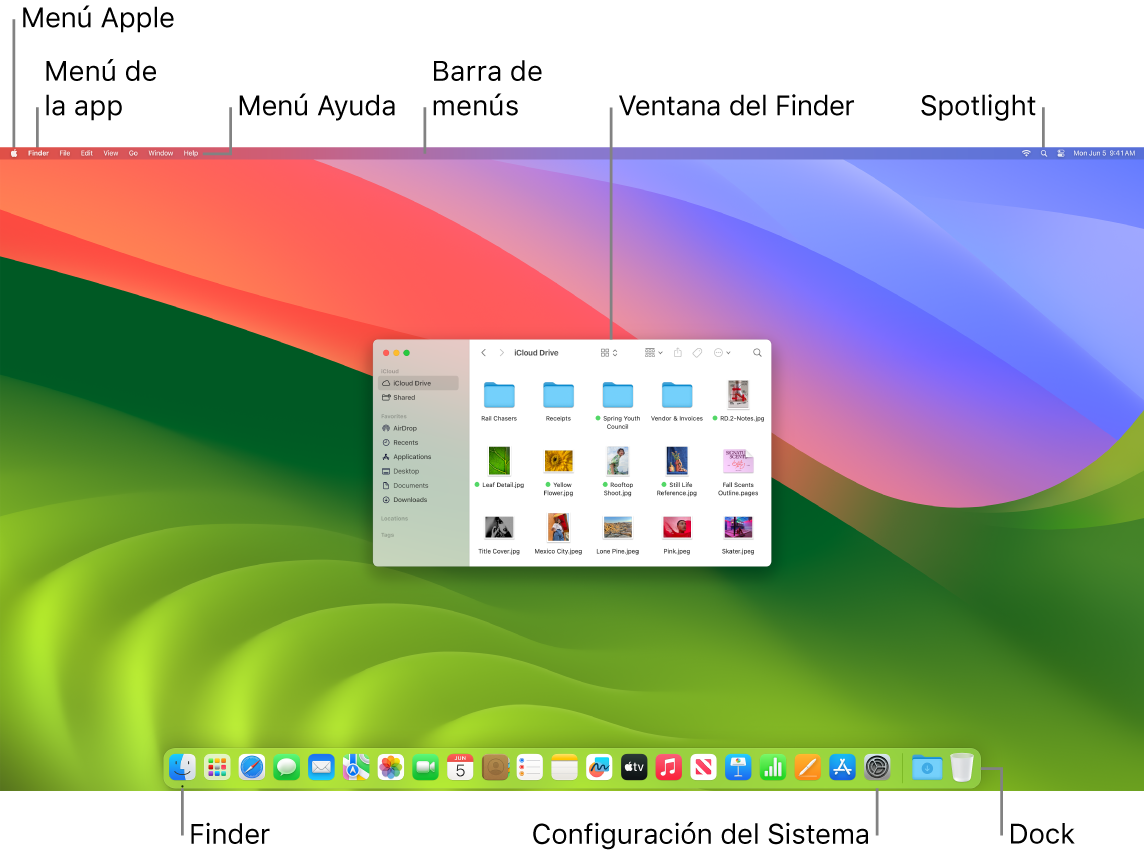Open the icon view size picker
The image size is (1144, 857).
608,352
